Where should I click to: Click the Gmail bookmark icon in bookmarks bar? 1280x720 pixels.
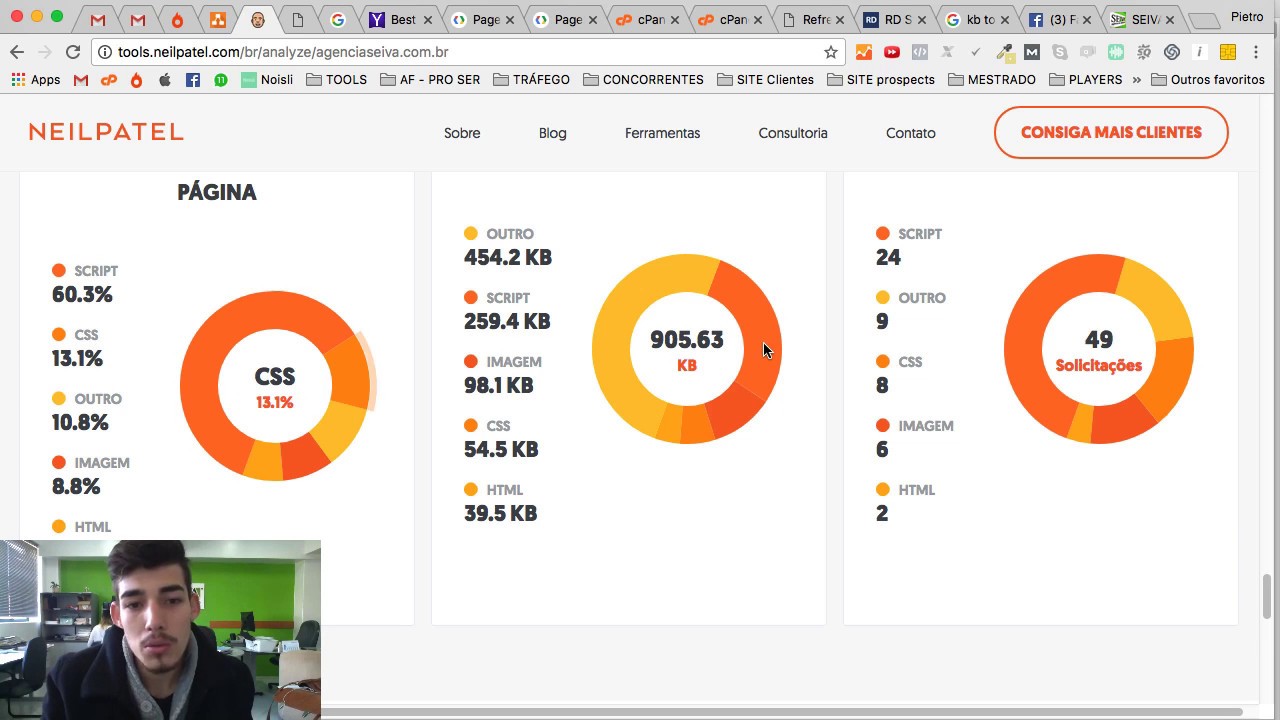(x=81, y=80)
